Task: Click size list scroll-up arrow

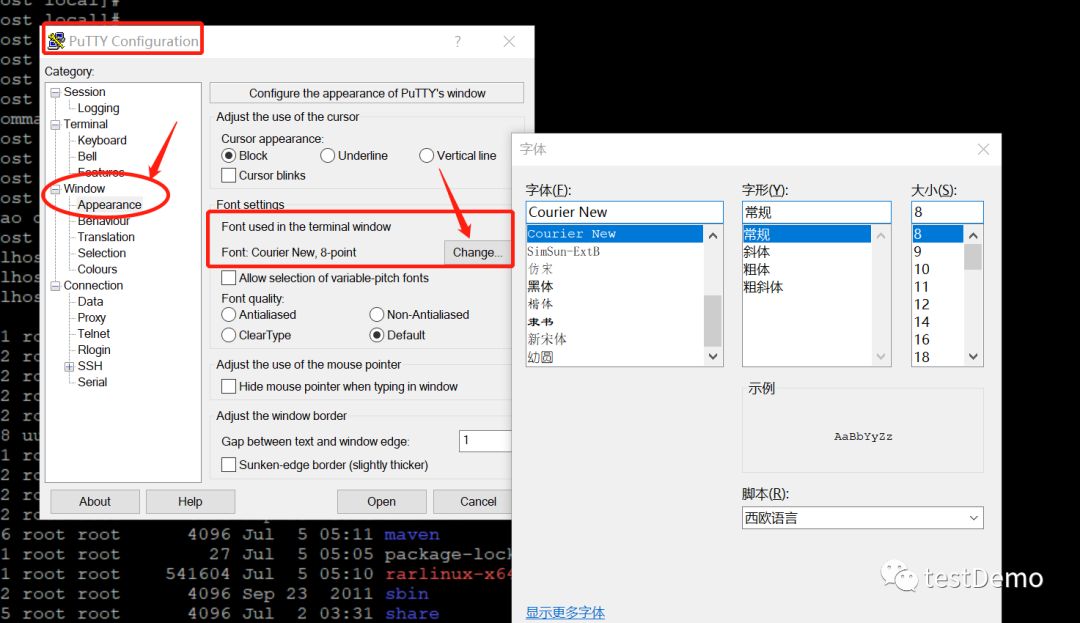Action: [x=973, y=235]
